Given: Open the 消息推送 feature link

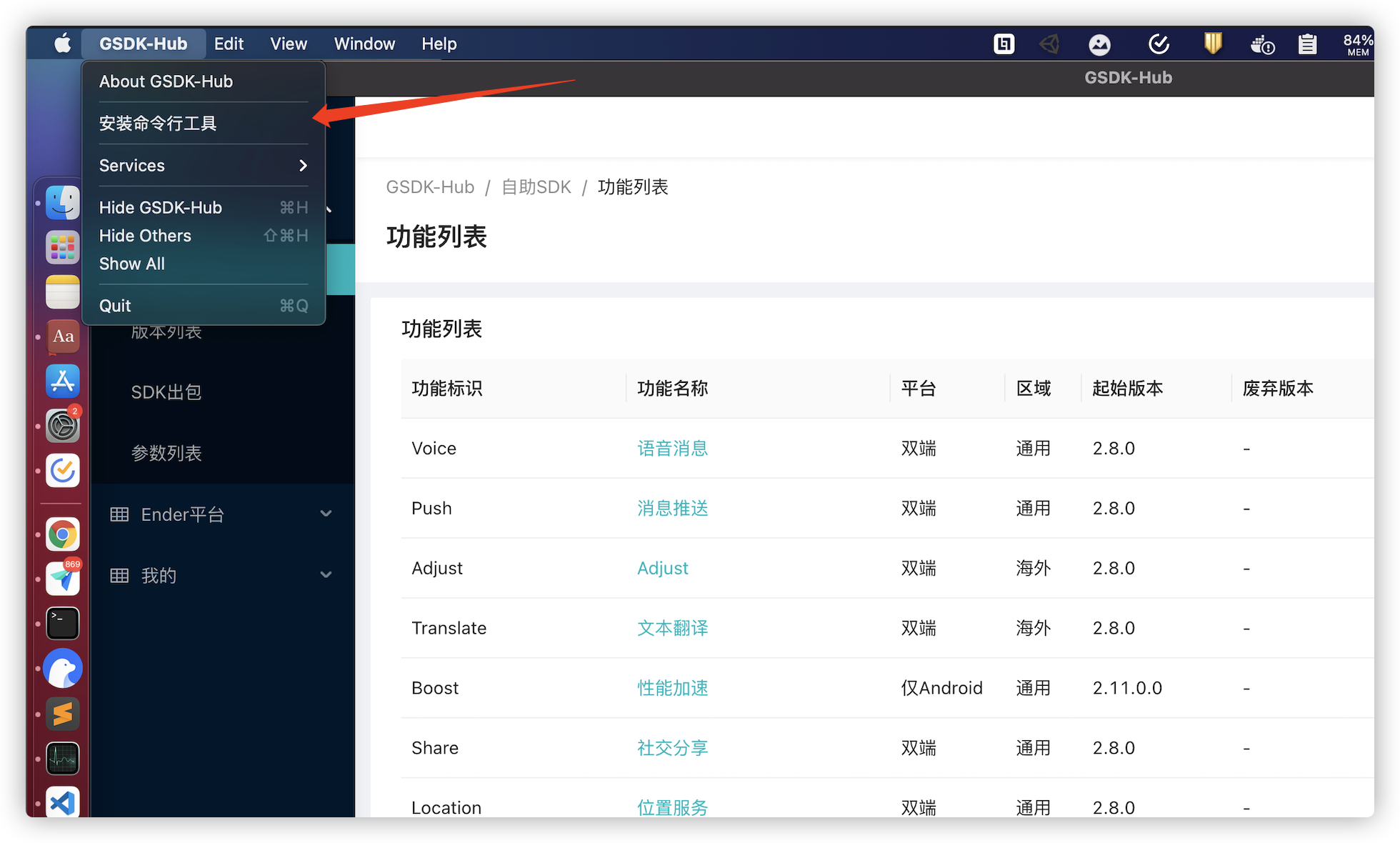Looking at the screenshot, I should coord(672,509).
